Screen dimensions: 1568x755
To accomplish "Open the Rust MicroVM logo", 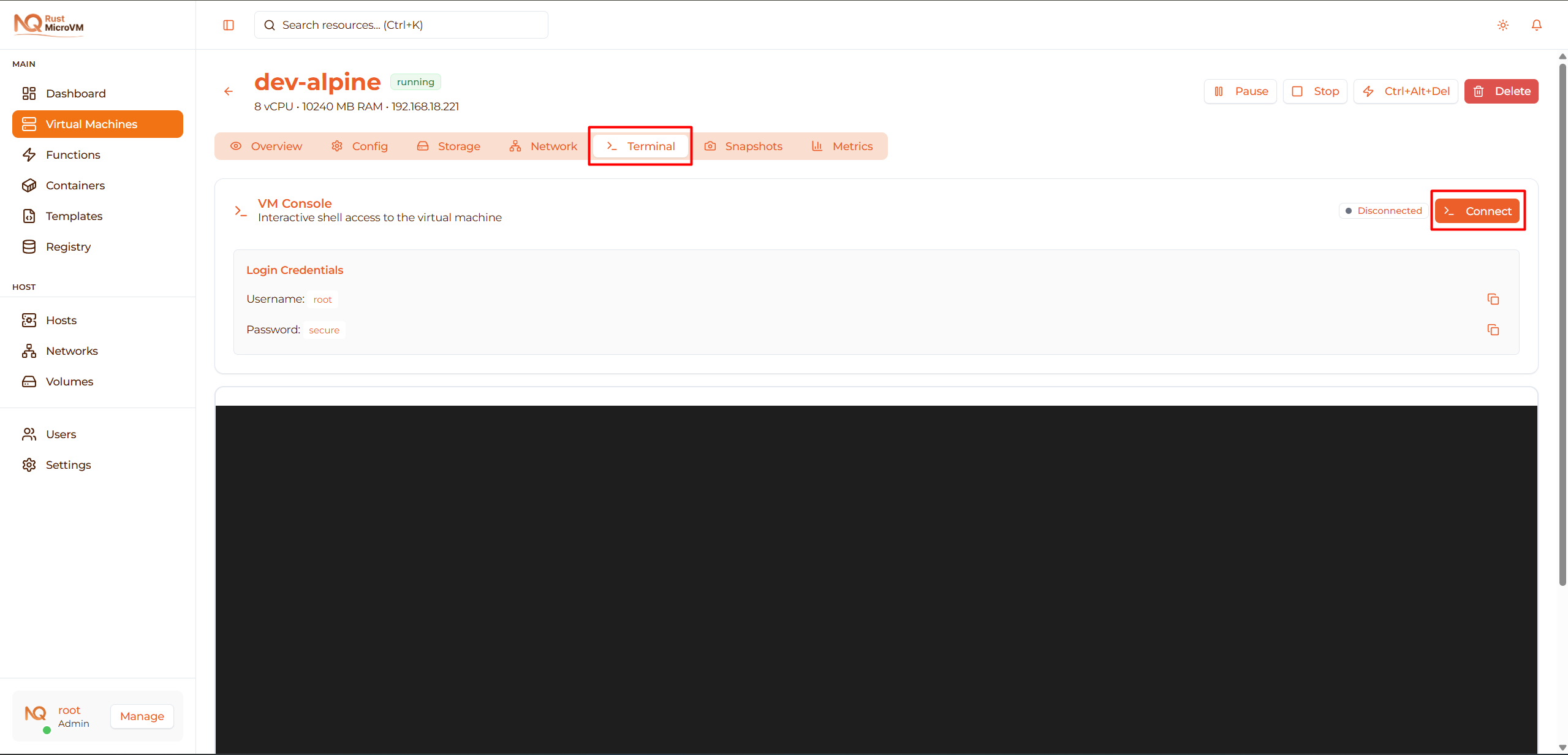I will pyautogui.click(x=48, y=25).
